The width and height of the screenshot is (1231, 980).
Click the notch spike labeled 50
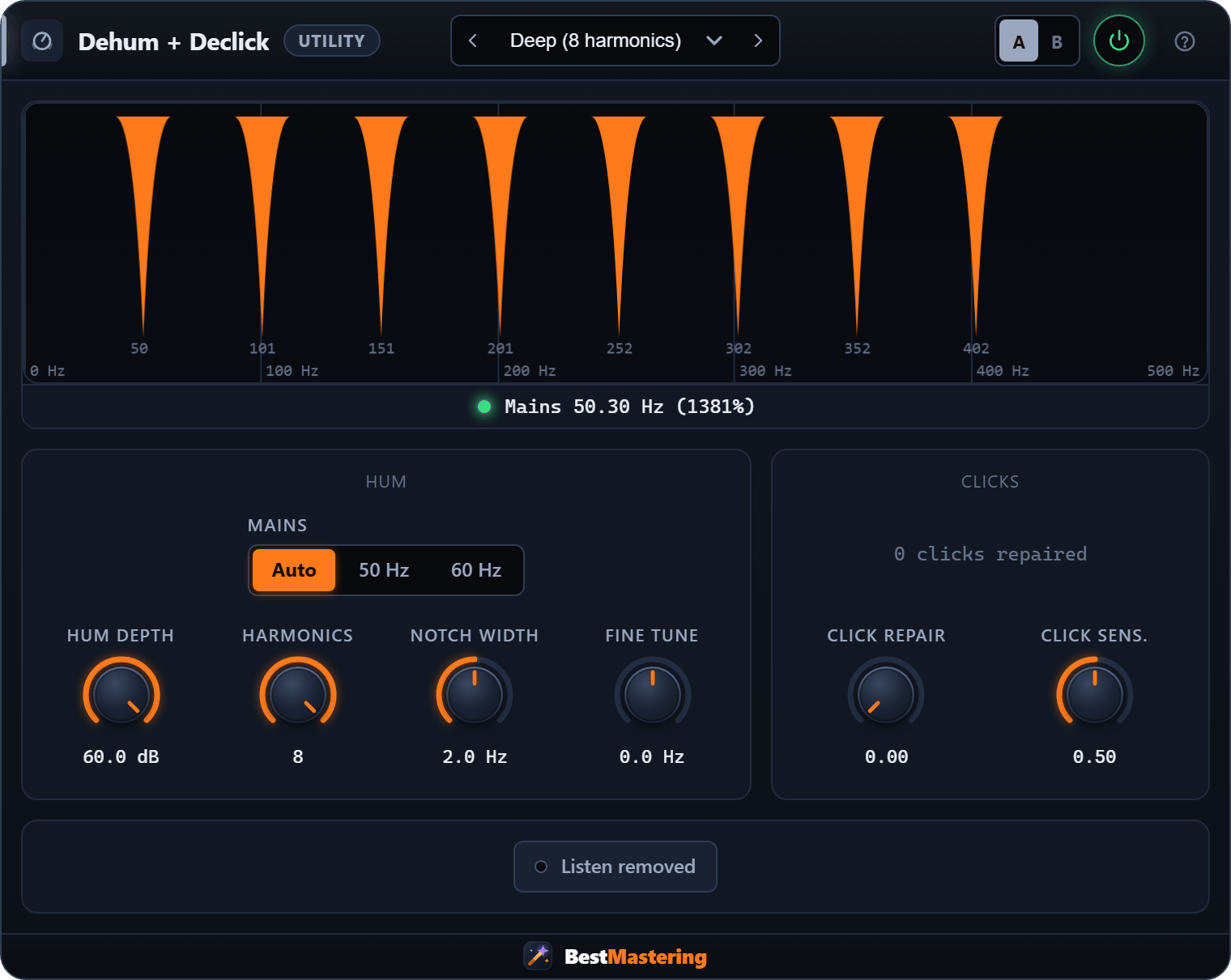click(x=143, y=225)
